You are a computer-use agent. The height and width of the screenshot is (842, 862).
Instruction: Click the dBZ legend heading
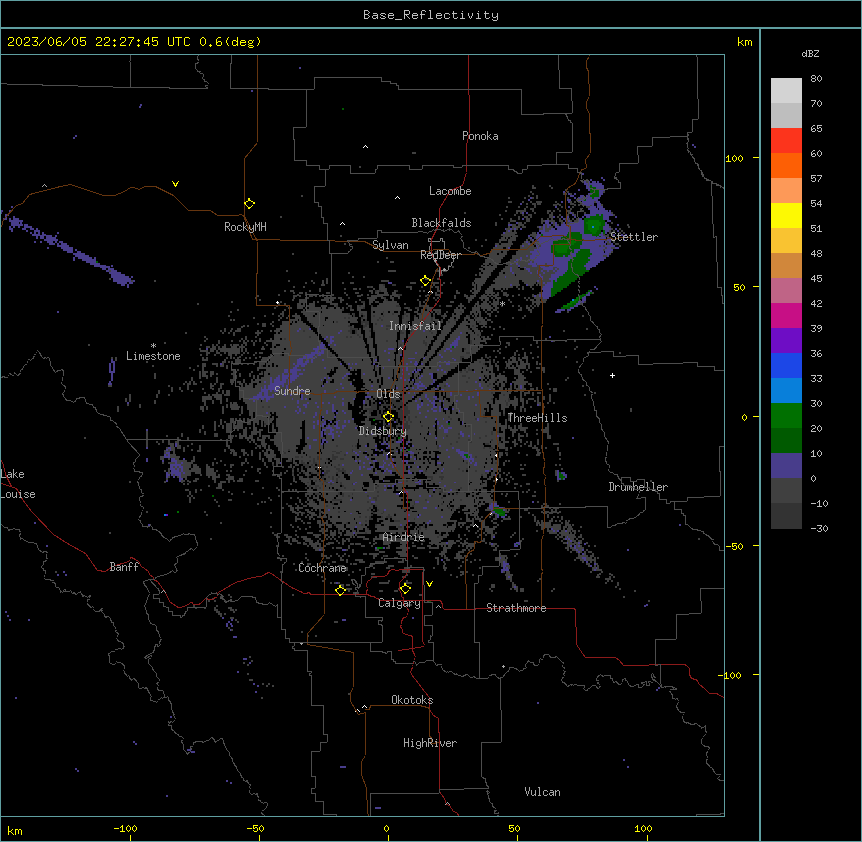[x=810, y=53]
